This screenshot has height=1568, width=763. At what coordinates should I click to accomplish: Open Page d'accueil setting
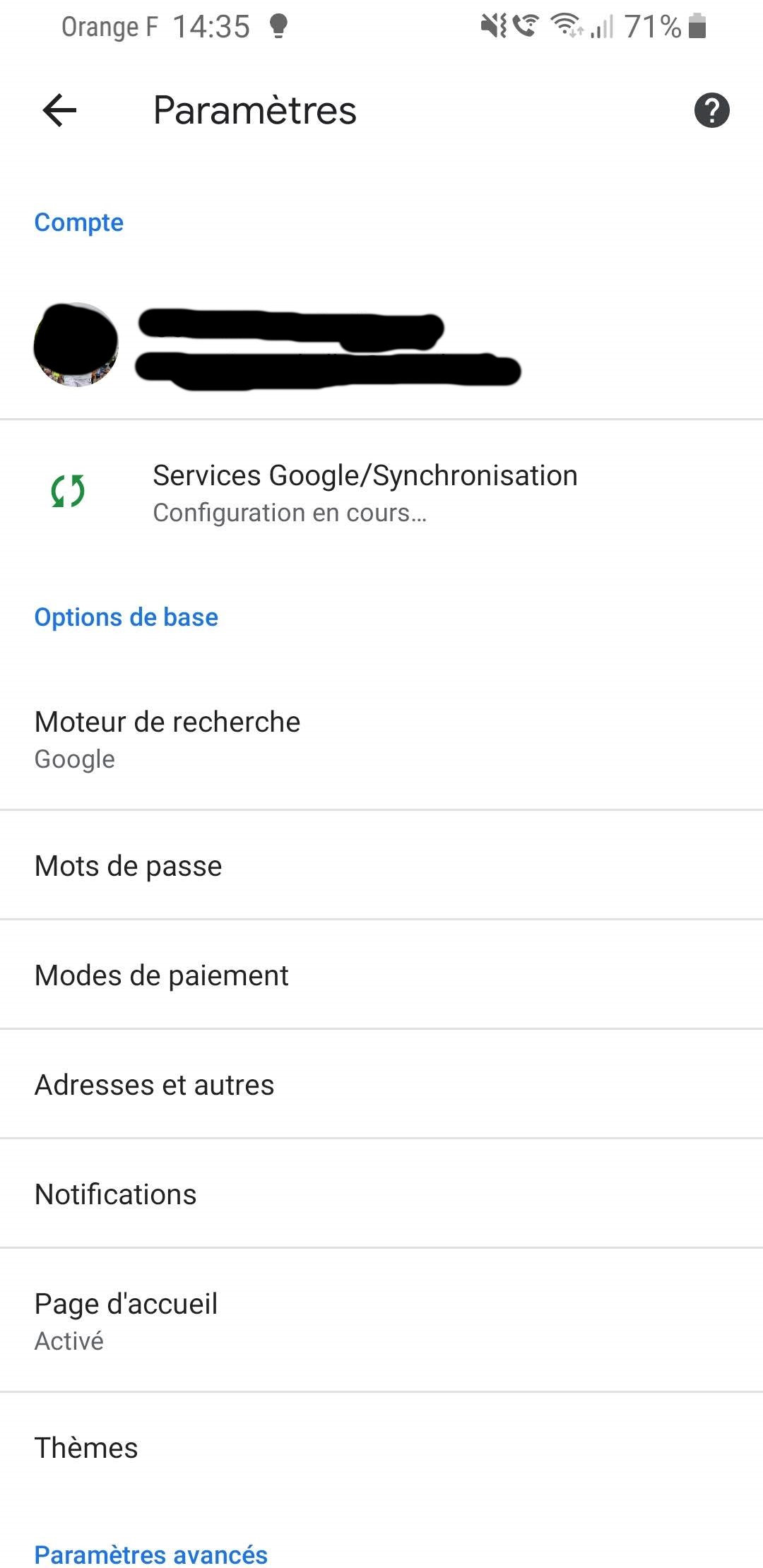pyautogui.click(x=126, y=1320)
